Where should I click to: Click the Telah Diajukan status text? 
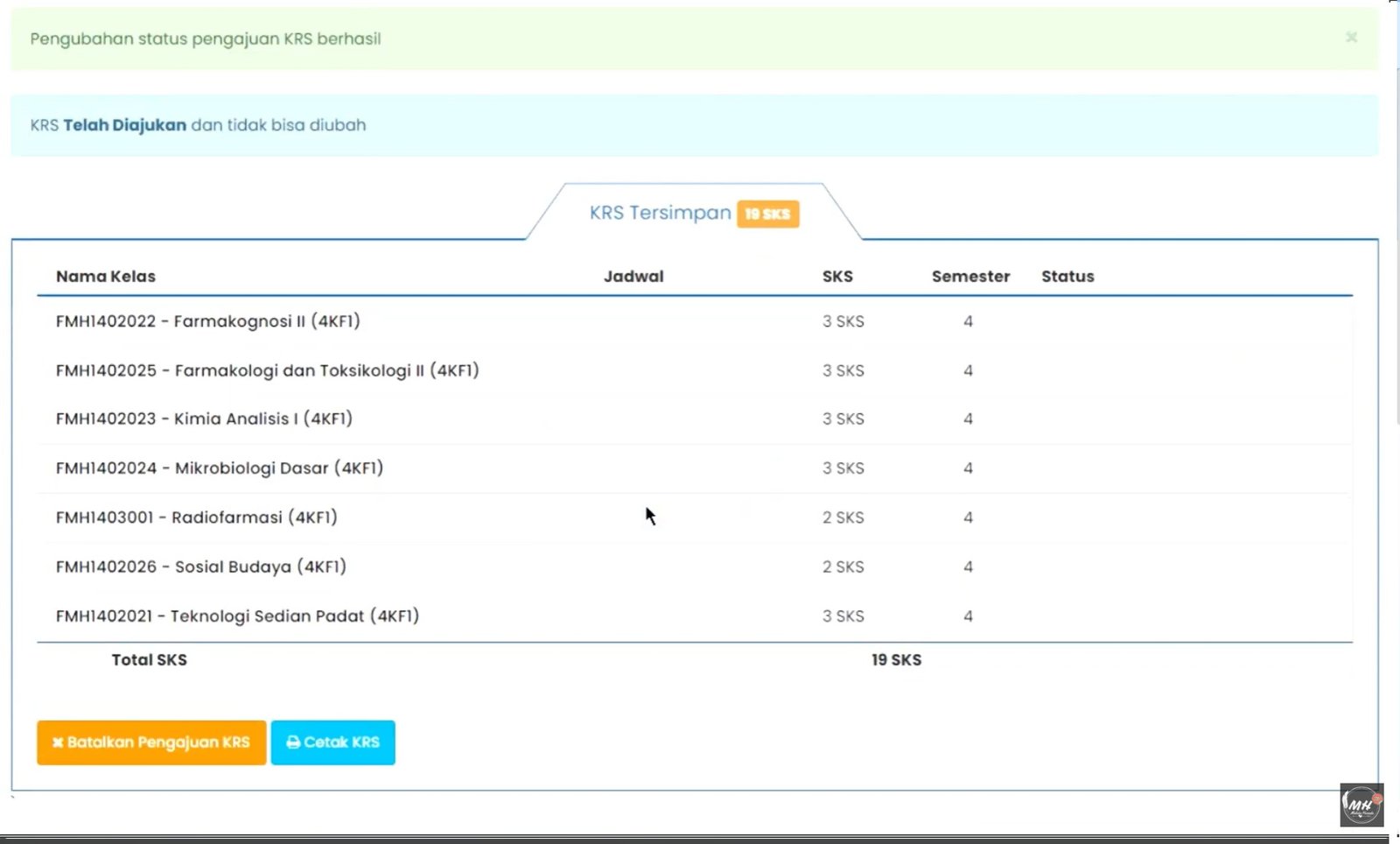pyautogui.click(x=124, y=125)
